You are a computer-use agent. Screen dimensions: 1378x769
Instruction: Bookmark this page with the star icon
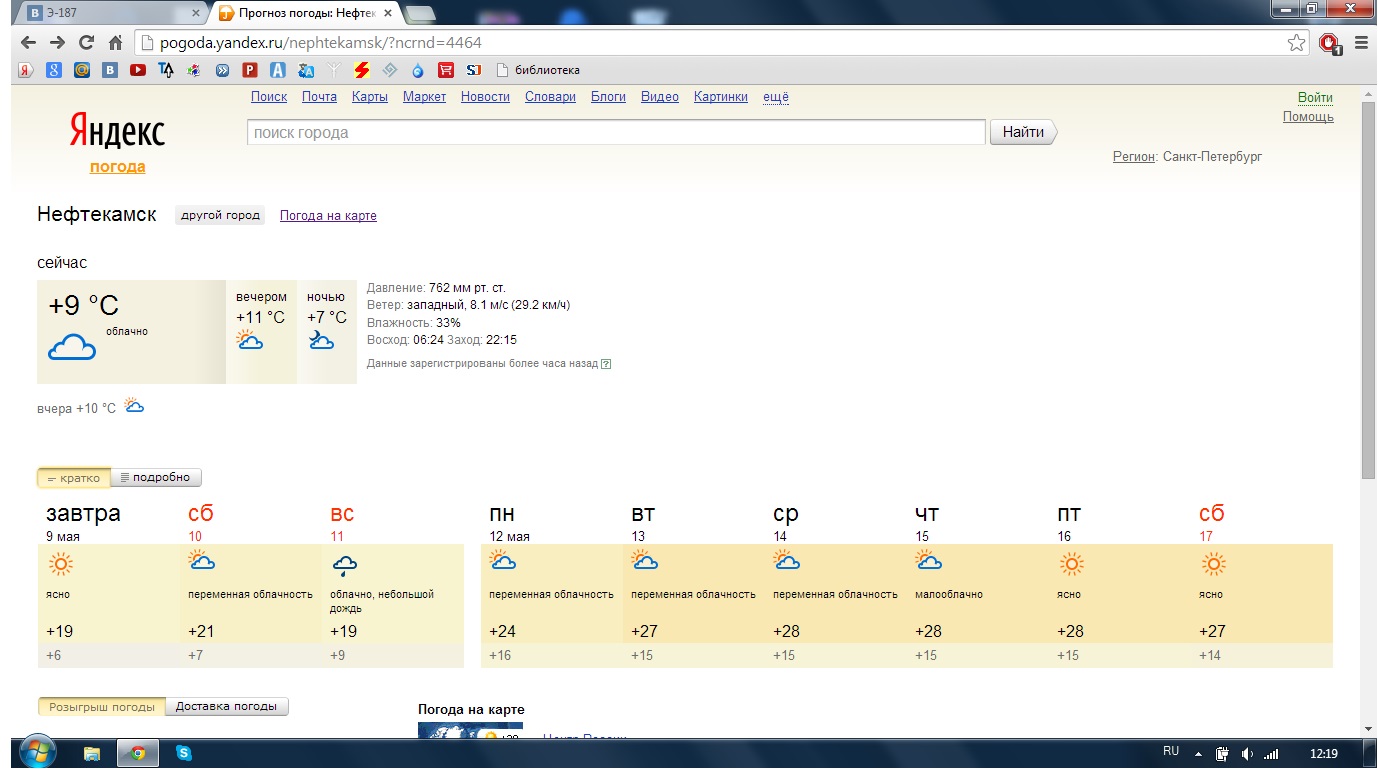point(1296,42)
